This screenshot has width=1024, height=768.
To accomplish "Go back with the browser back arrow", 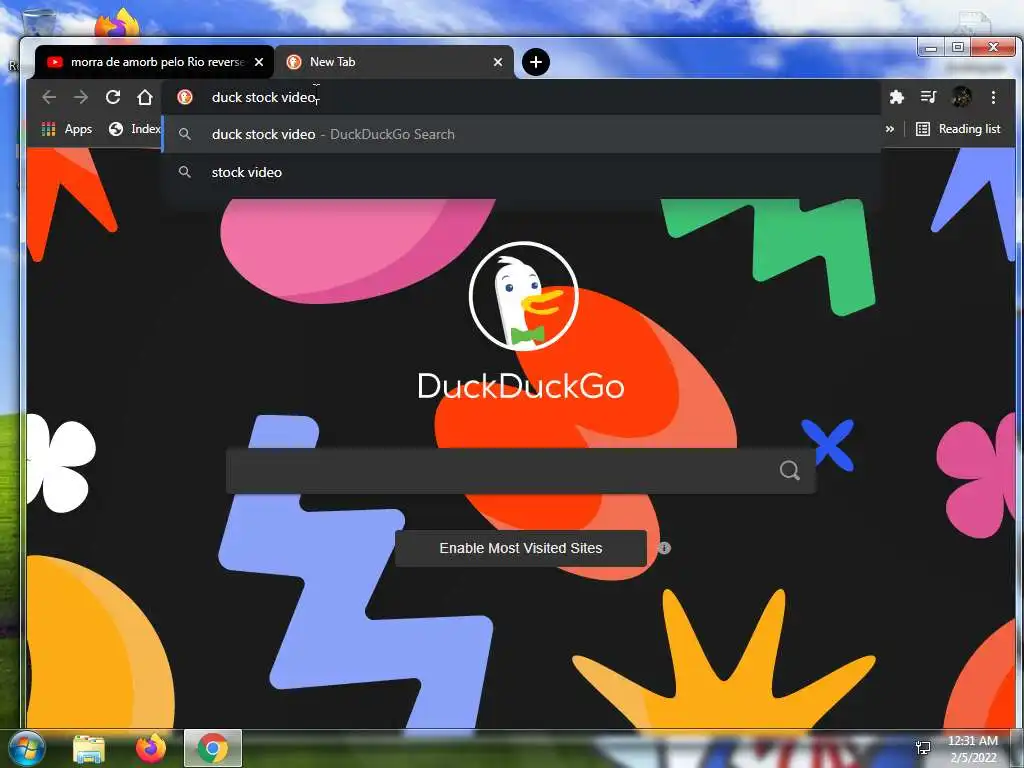I will [49, 97].
